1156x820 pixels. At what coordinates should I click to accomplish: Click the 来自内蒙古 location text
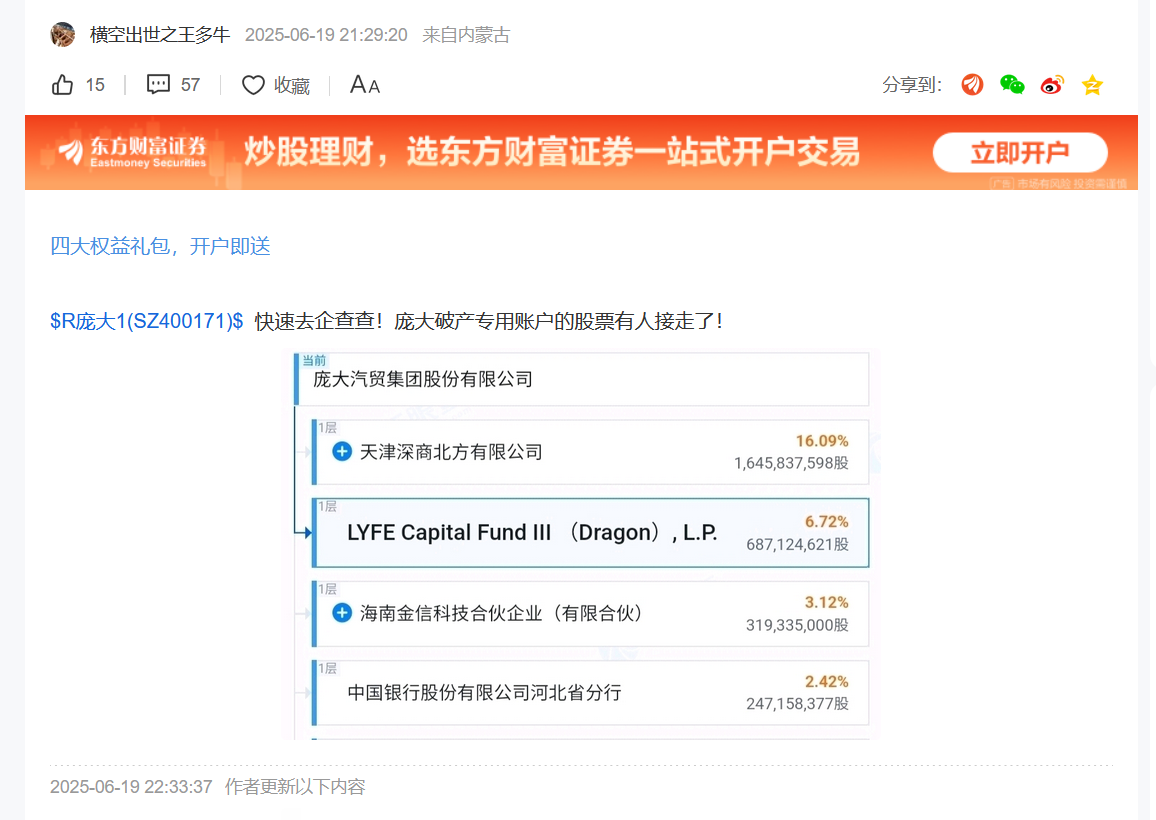click(466, 35)
